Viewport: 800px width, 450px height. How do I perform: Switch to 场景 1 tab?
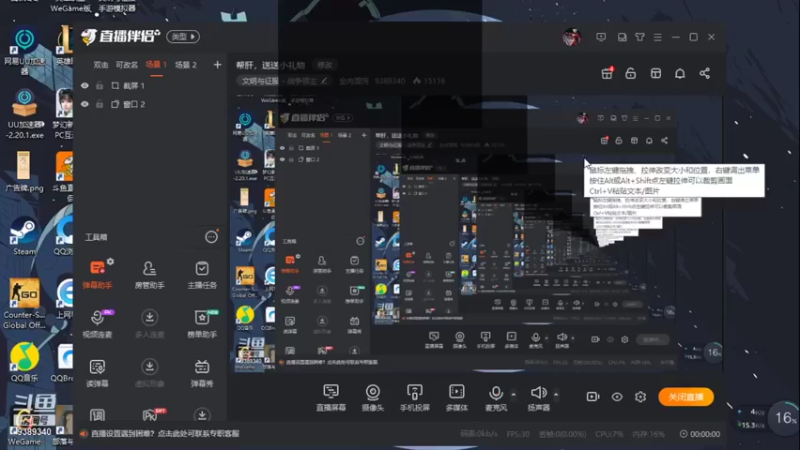click(x=156, y=65)
